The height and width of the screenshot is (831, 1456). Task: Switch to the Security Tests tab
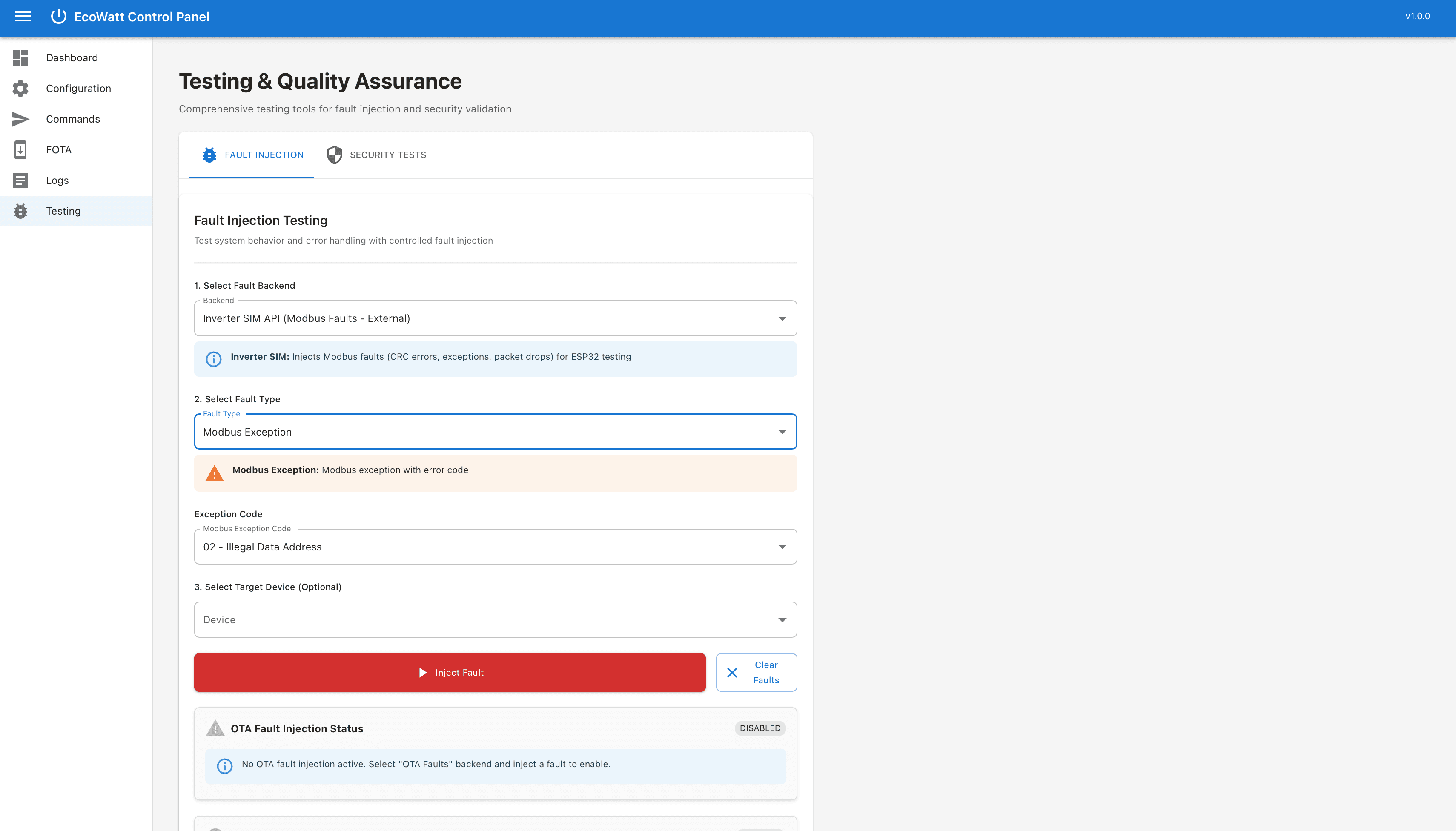[x=377, y=155]
